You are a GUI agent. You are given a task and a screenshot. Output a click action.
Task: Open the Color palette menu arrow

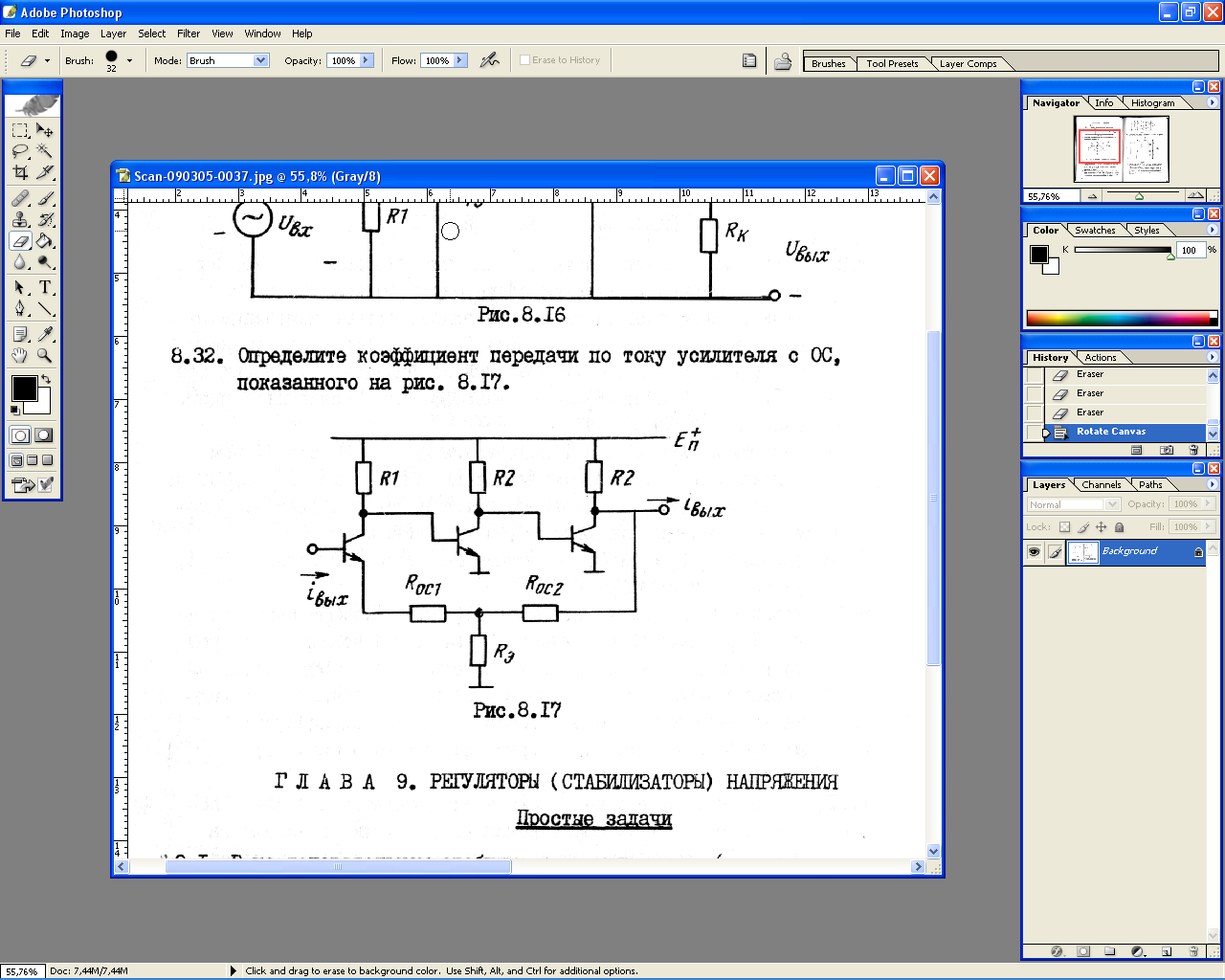pos(1212,230)
